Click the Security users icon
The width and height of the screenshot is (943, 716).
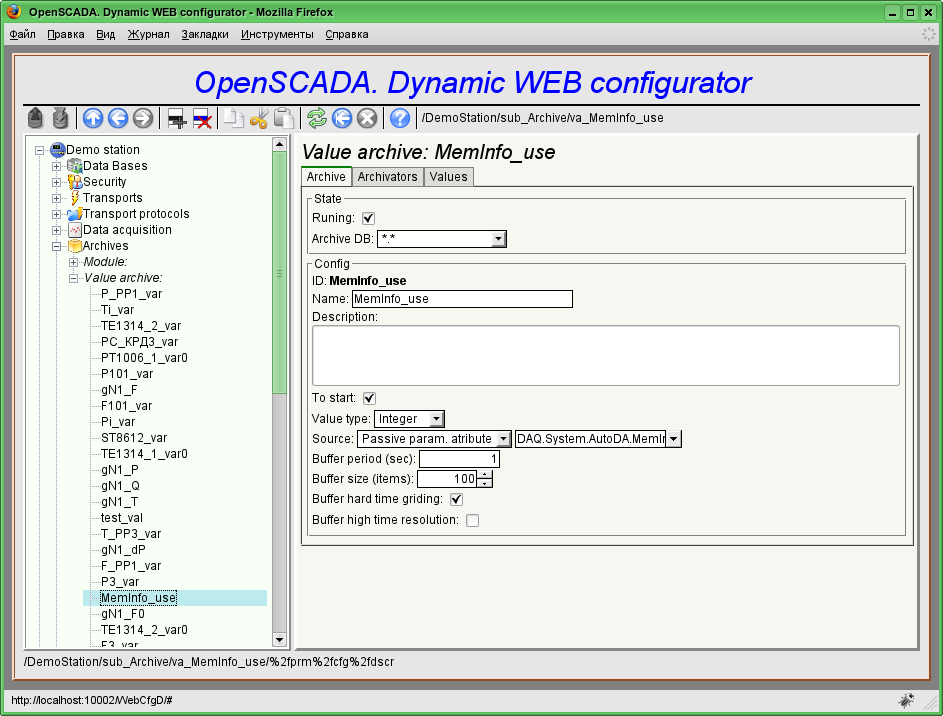tap(75, 182)
